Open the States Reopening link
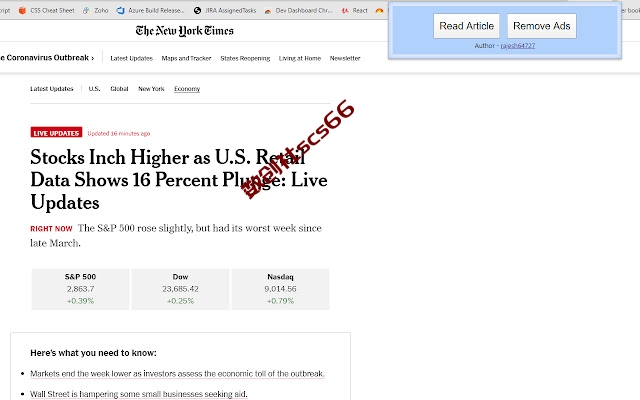 (x=245, y=58)
